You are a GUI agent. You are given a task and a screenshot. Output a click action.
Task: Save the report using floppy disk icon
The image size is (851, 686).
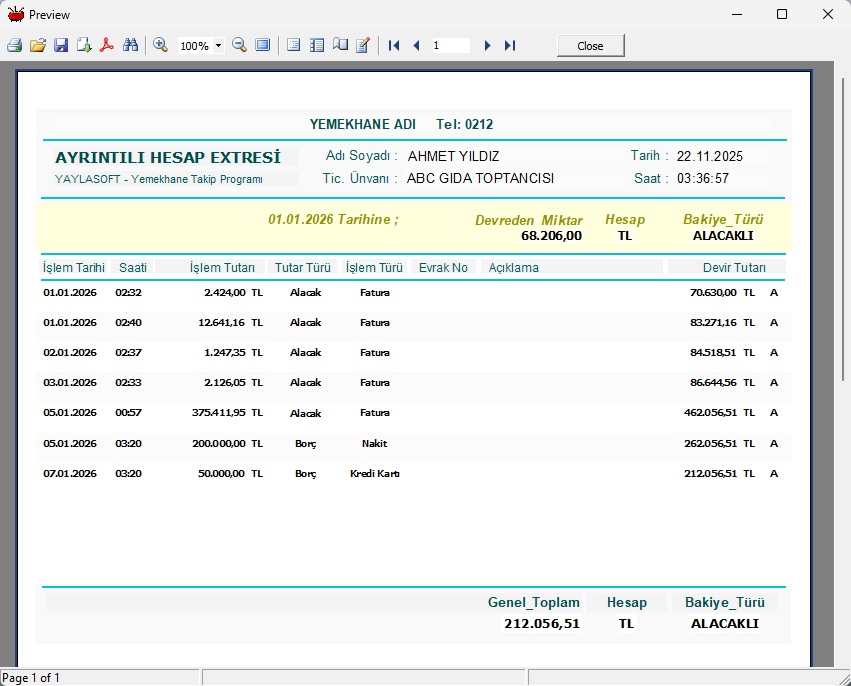point(61,46)
